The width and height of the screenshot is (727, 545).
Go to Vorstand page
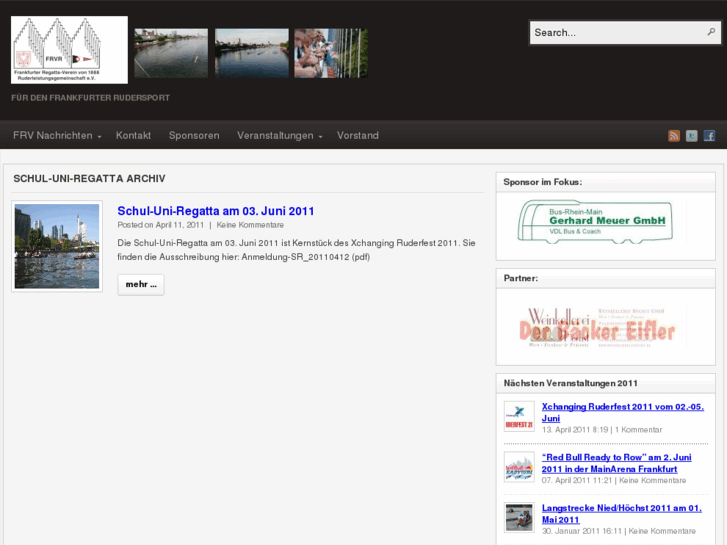click(358, 135)
